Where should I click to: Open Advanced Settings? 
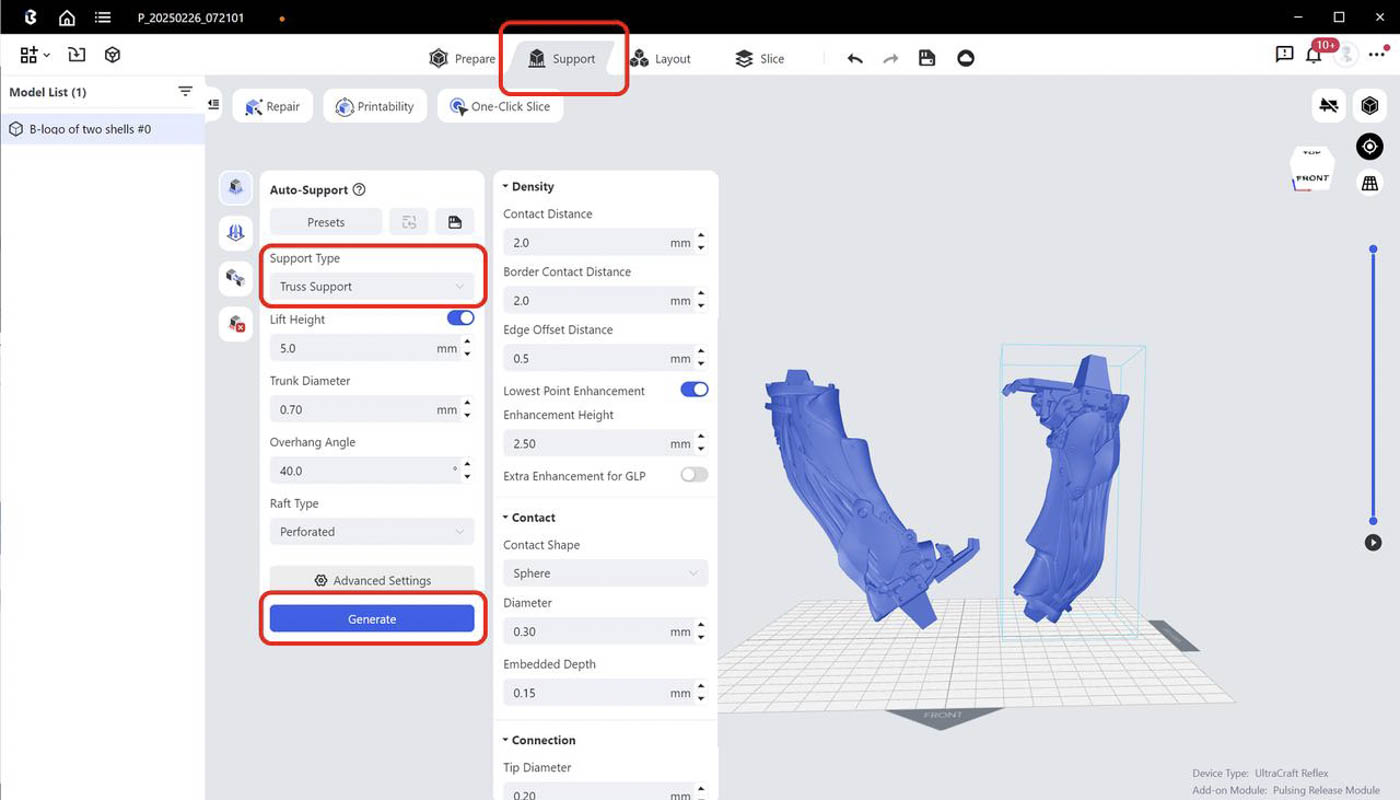click(x=372, y=580)
